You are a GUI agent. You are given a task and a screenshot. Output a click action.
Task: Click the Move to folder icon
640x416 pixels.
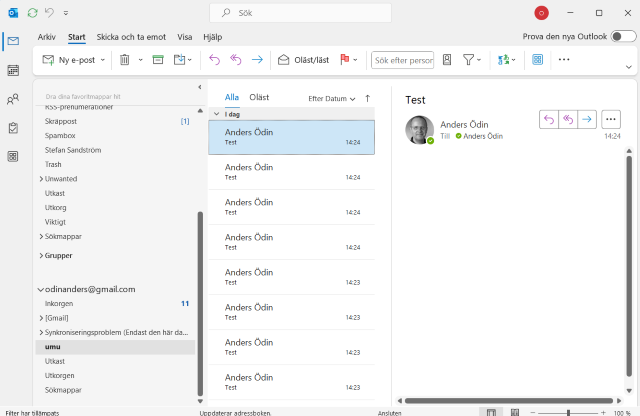pos(180,60)
